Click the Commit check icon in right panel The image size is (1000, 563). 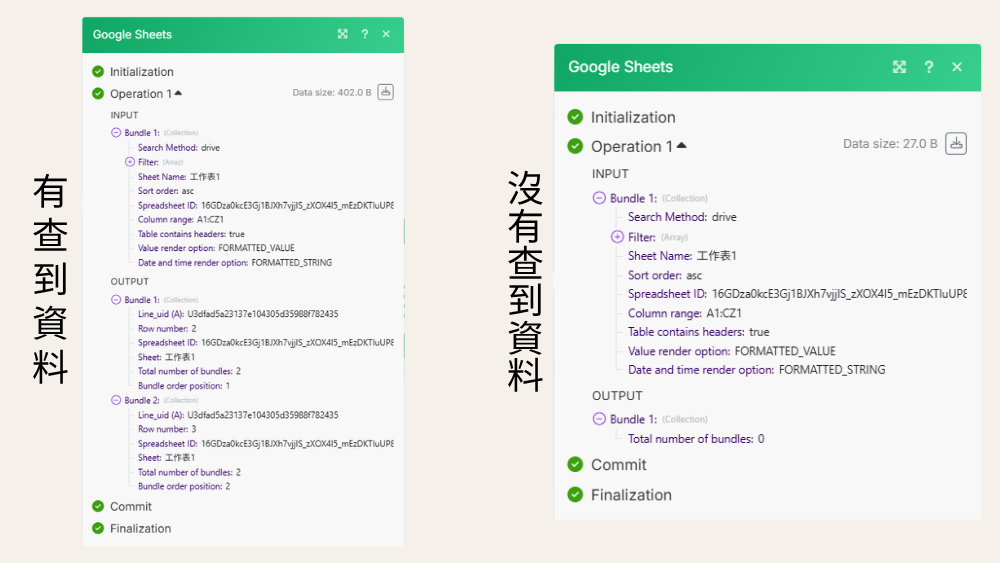[x=575, y=464]
